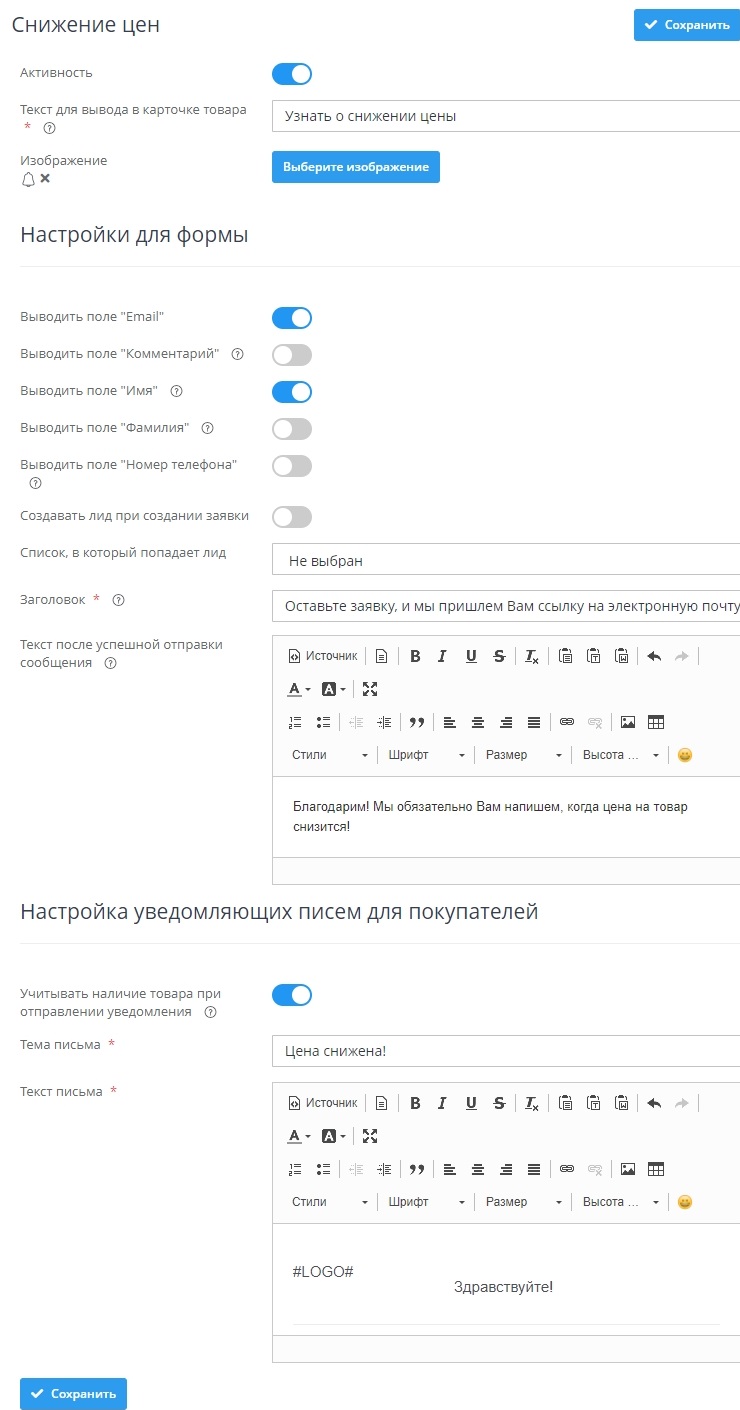Viewport: 740px width, 1410px height.
Task: Enable the "Комментарий" field toggle
Action: coord(292,355)
